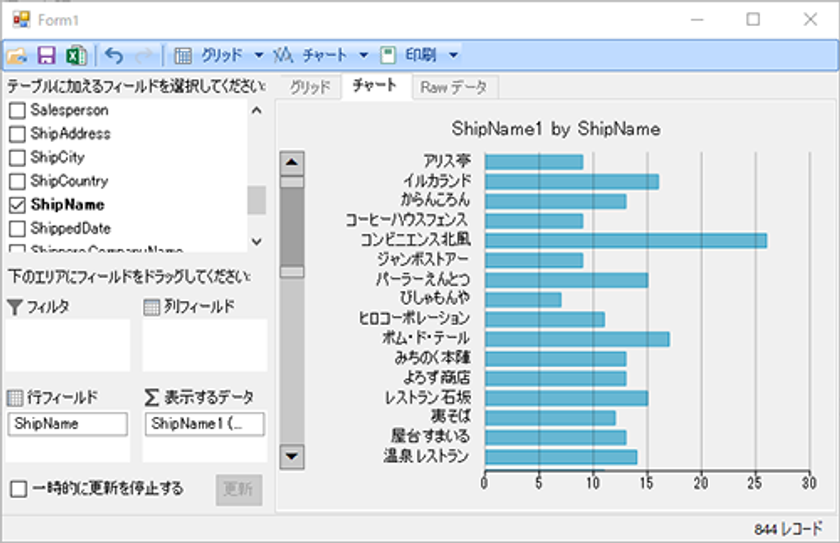Click the purple save disk icon

(x=47, y=55)
